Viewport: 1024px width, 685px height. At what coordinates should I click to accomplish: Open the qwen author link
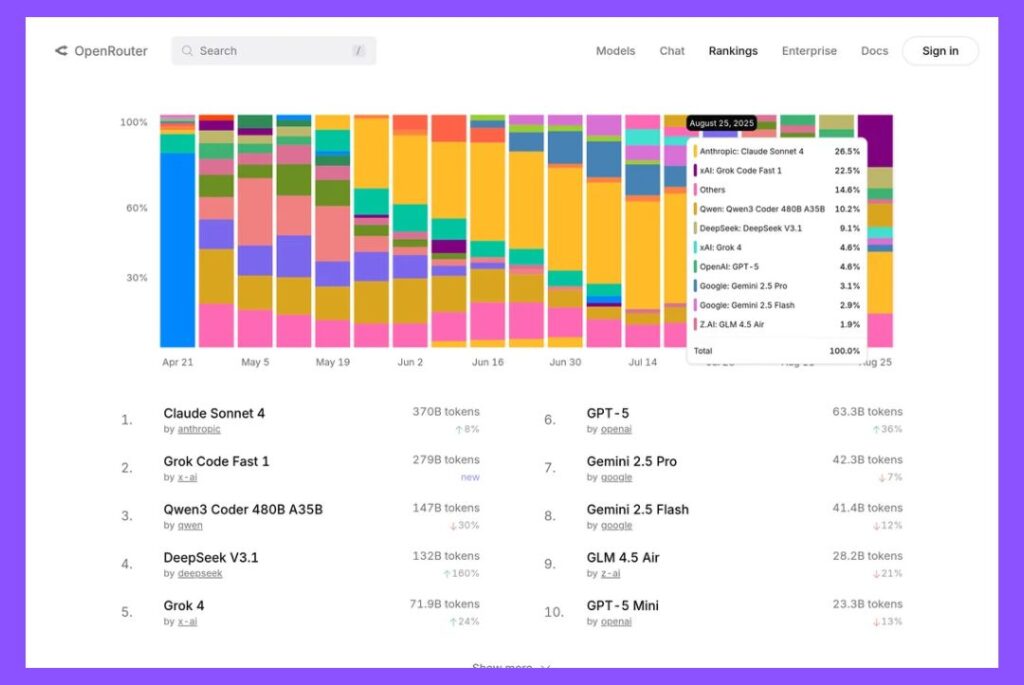pyautogui.click(x=190, y=525)
